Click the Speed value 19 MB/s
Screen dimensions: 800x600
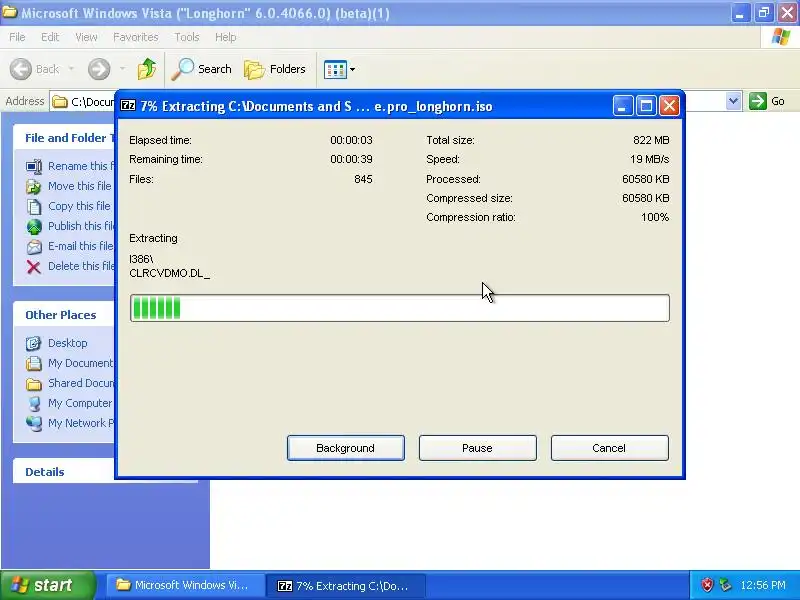point(649,159)
